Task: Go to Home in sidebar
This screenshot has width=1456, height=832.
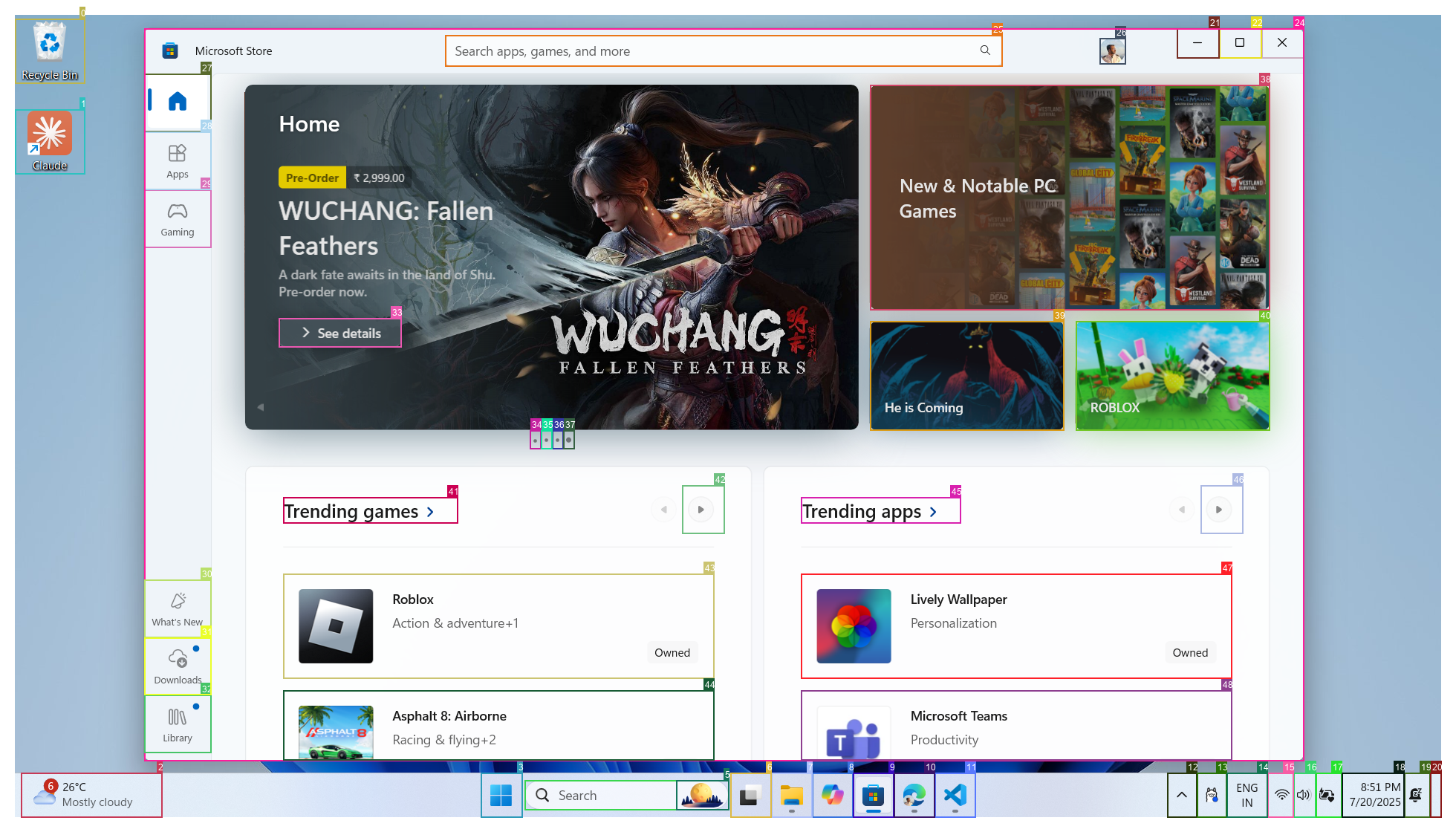Action: 178,101
